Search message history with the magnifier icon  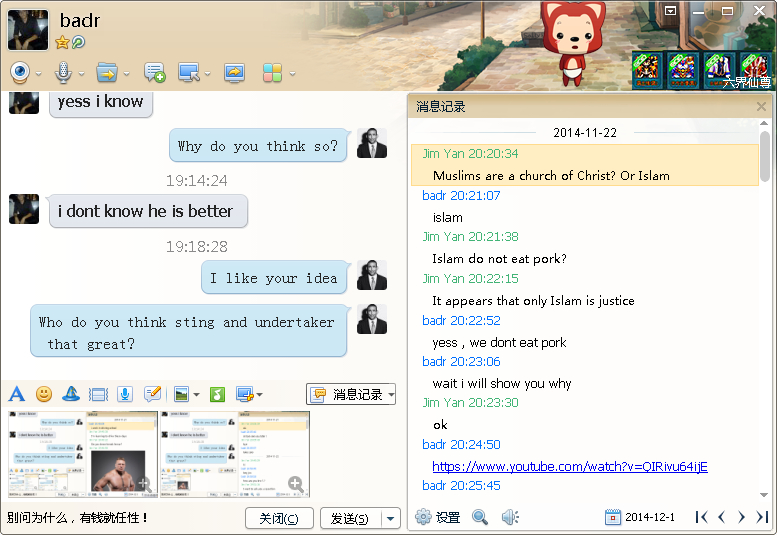[x=480, y=517]
